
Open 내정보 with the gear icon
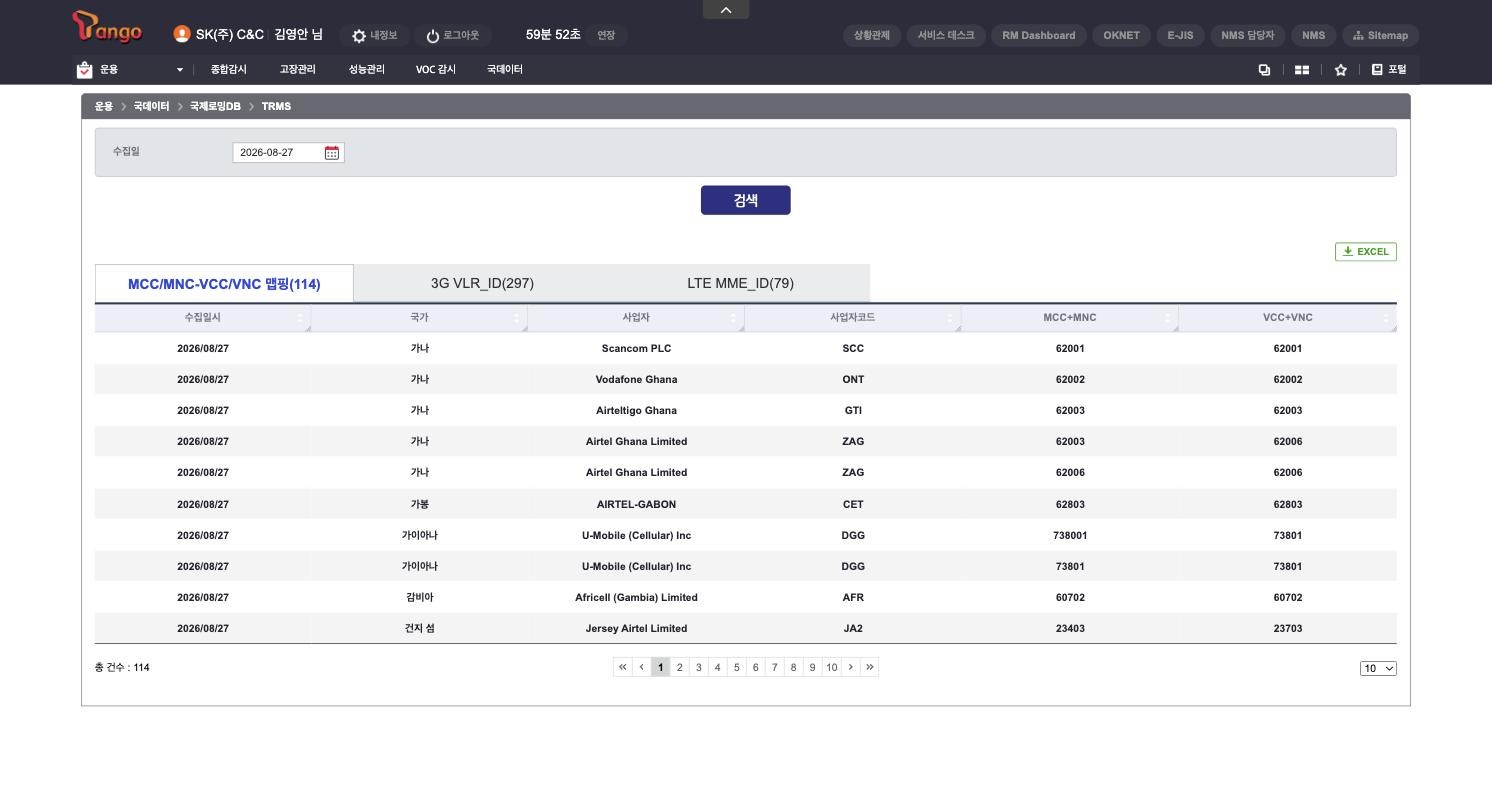[374, 35]
